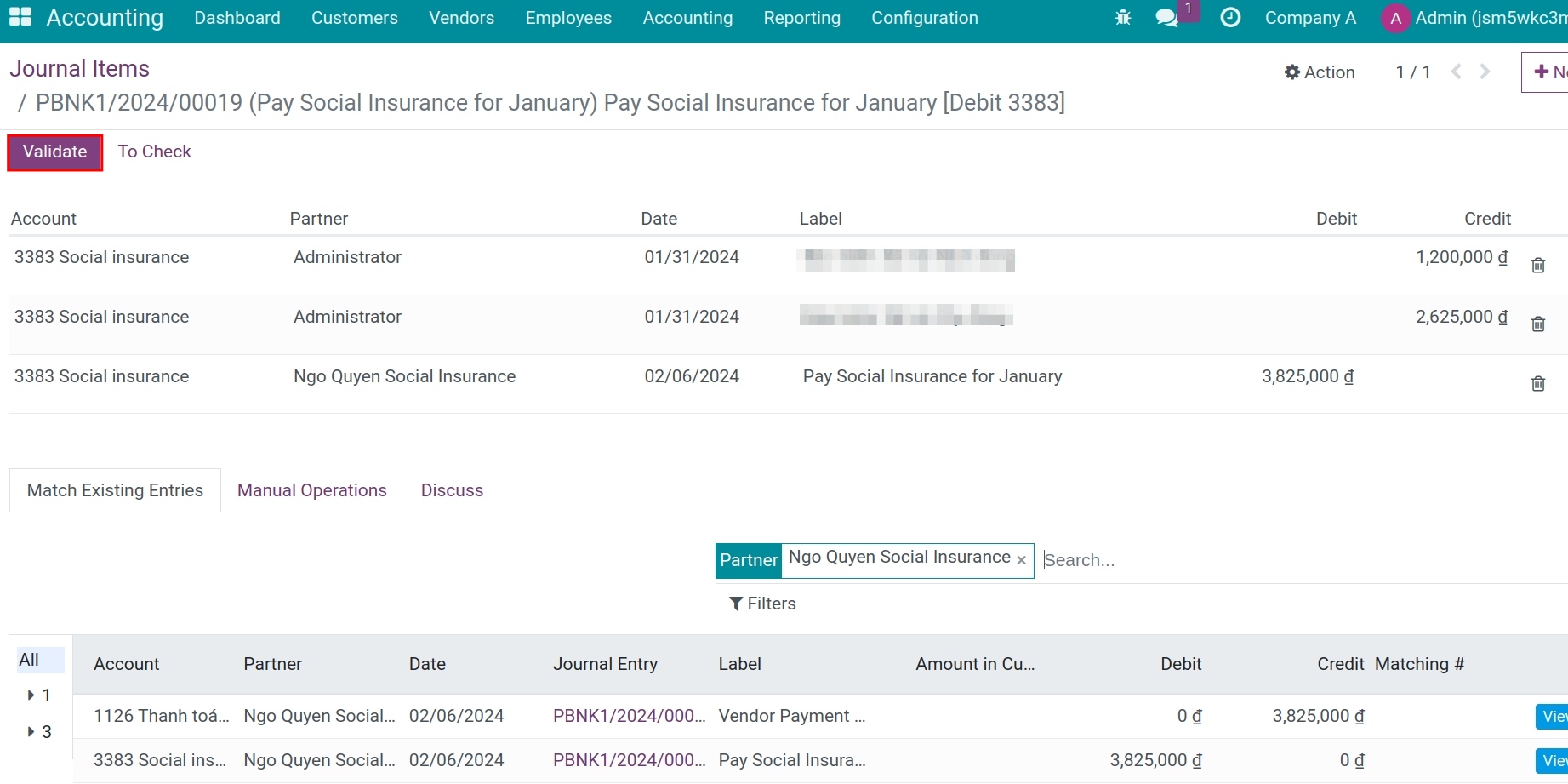Click the To Check button

(155, 152)
